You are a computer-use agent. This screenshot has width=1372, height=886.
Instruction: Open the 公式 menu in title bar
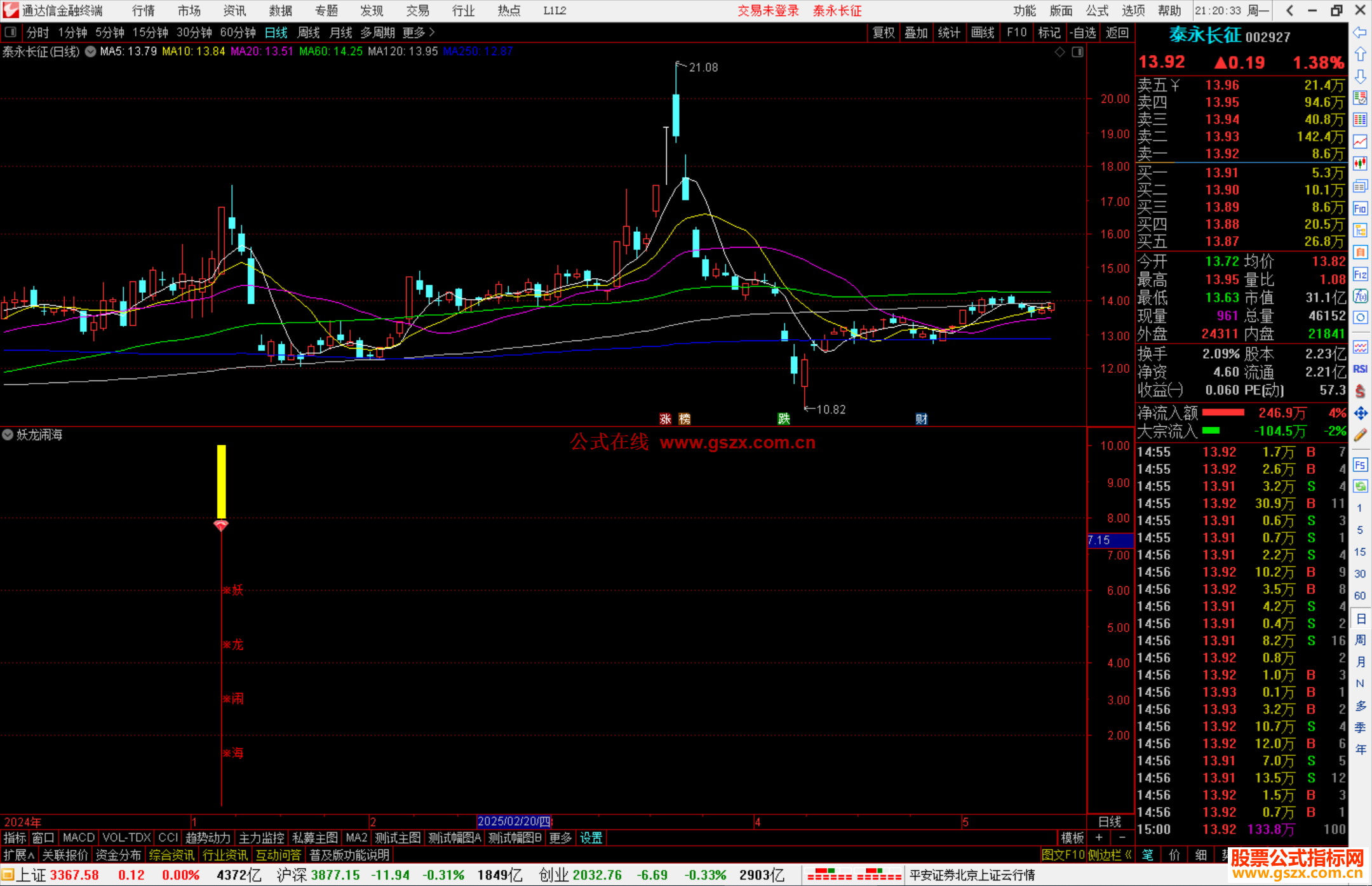pos(1097,10)
